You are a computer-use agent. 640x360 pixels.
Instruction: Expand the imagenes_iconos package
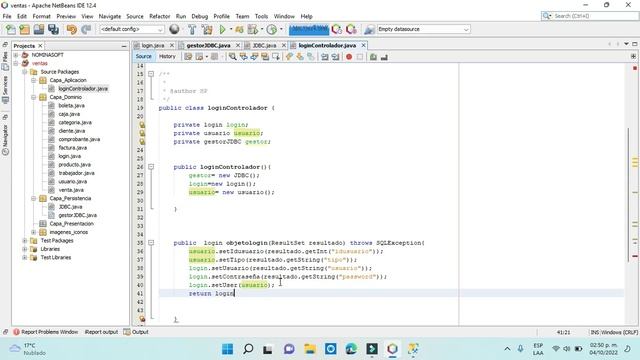point(33,232)
